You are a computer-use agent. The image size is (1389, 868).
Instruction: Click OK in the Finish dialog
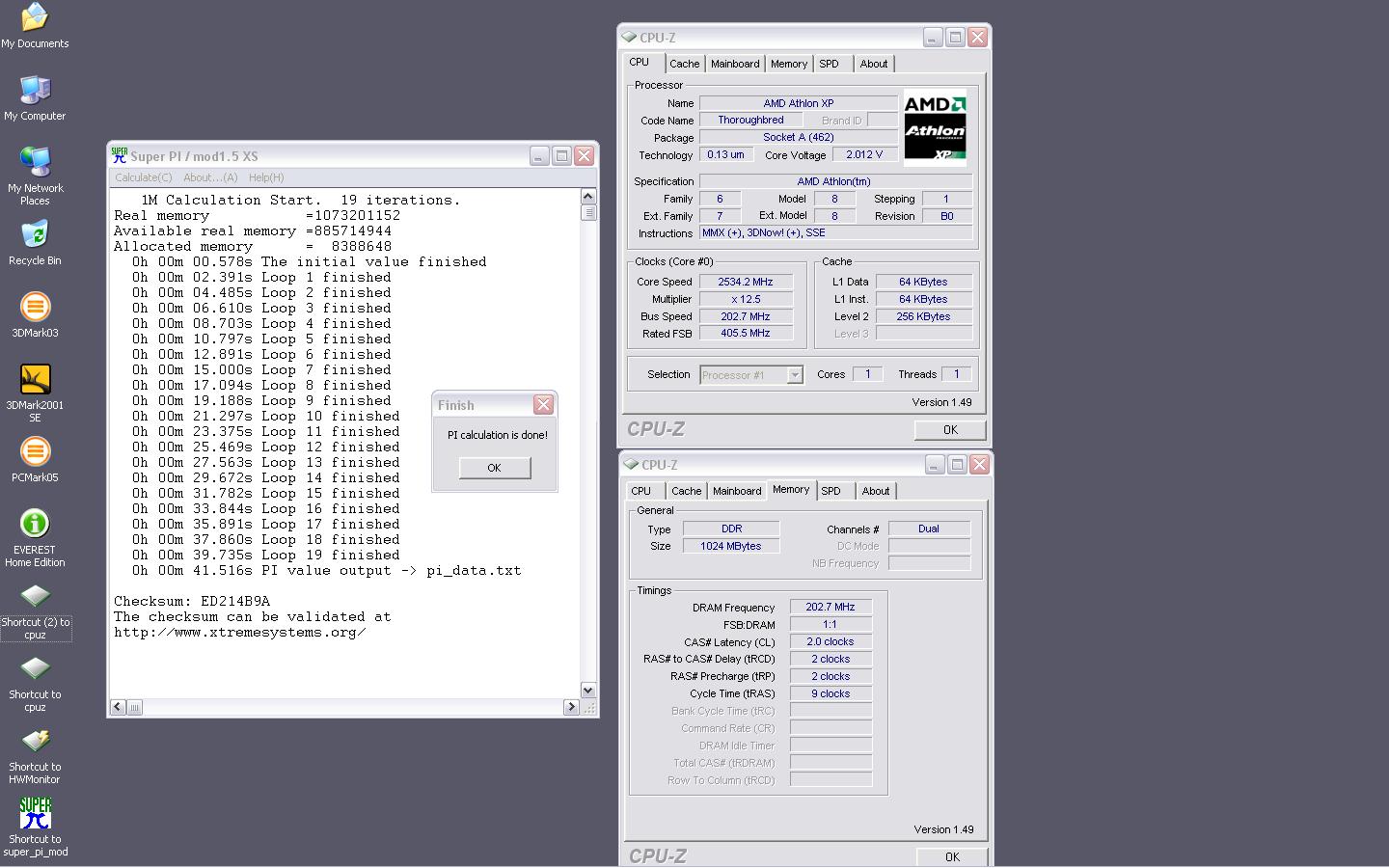point(495,468)
